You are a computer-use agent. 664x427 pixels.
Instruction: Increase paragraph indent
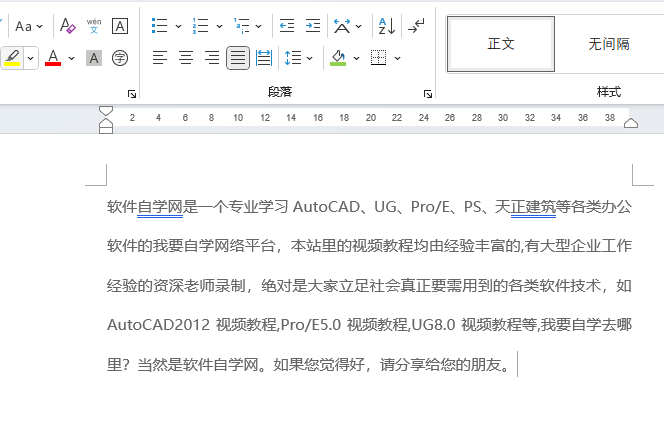313,26
